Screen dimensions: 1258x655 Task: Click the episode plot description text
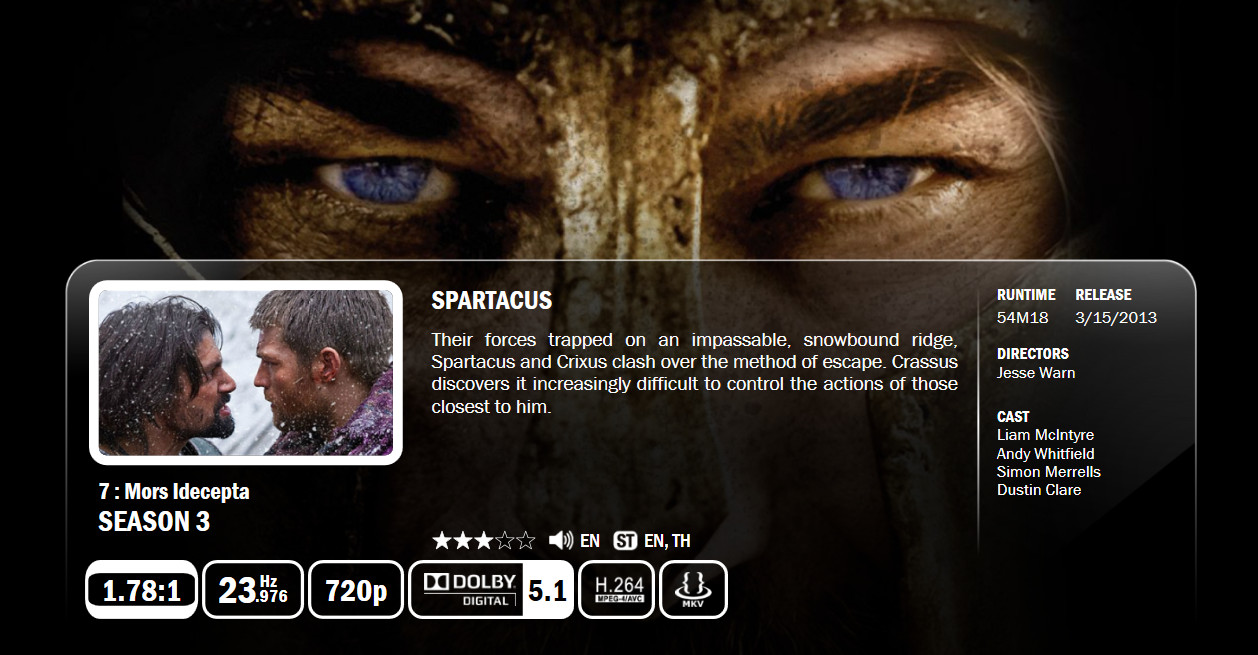(x=694, y=372)
